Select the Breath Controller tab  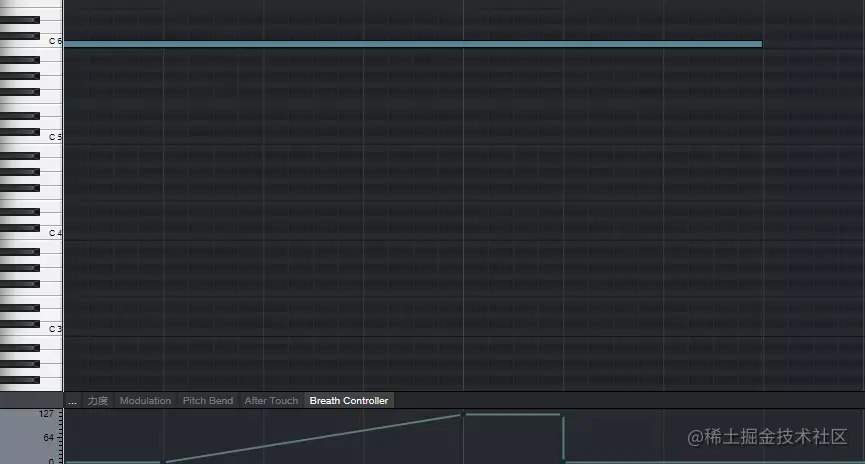tap(349, 401)
